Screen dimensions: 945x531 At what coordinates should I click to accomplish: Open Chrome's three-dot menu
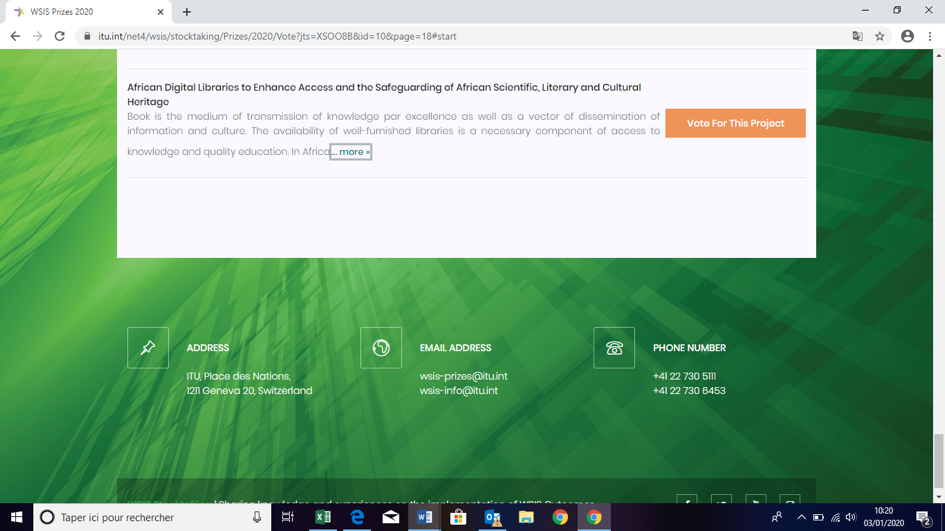point(930,36)
